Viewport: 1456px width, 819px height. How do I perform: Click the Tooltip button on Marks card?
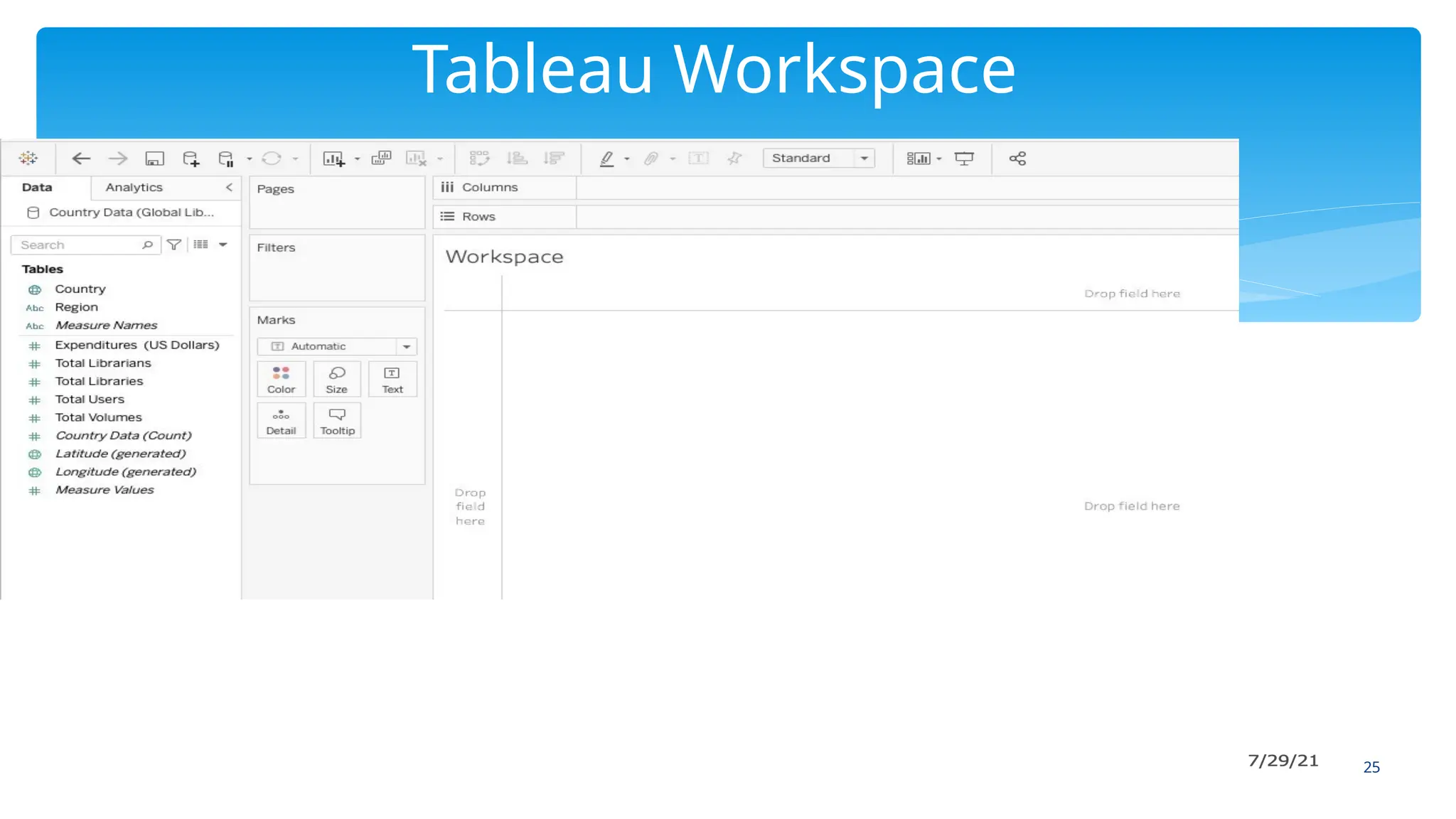337,421
